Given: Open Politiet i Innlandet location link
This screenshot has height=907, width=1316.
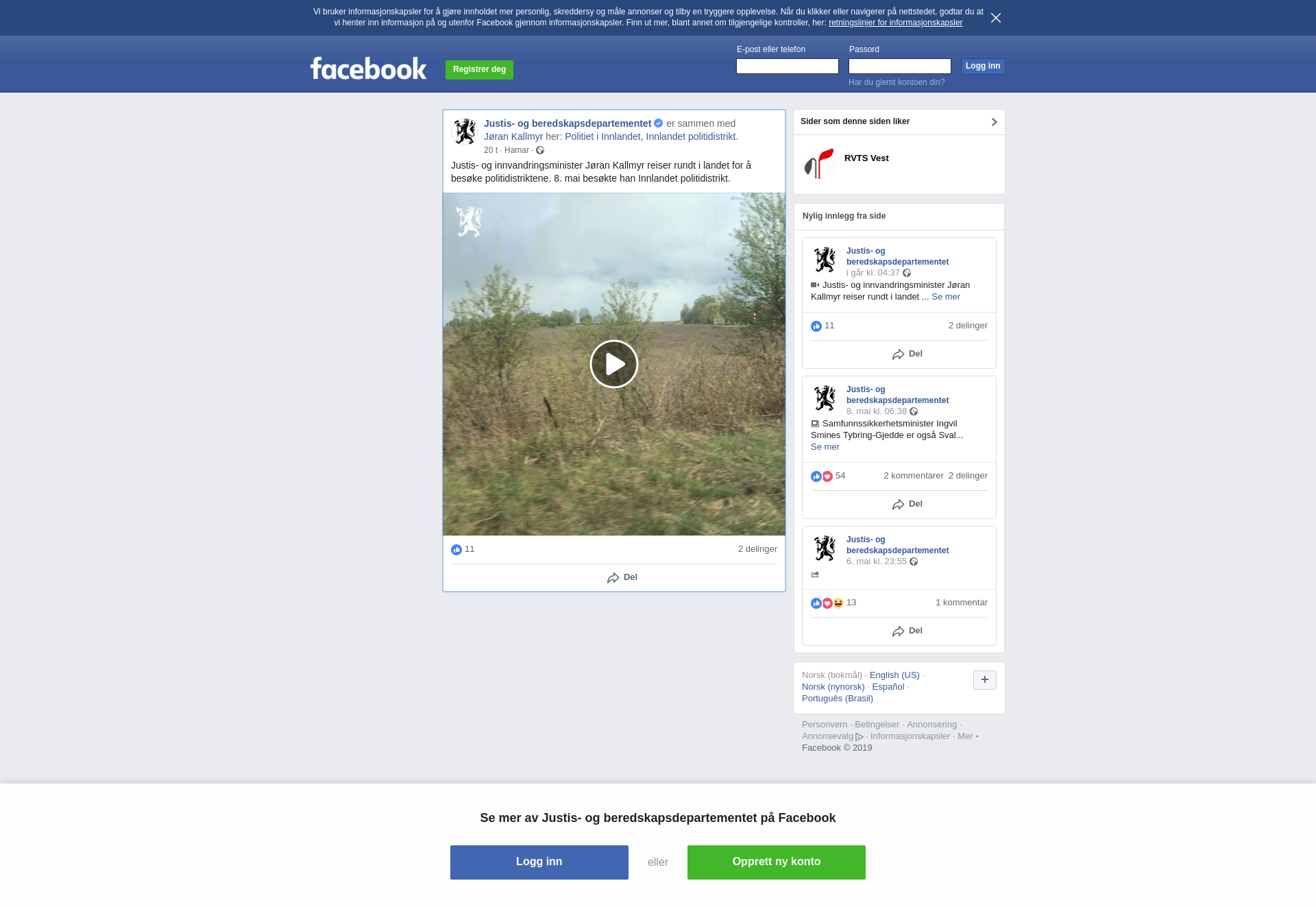Looking at the screenshot, I should (x=651, y=136).
